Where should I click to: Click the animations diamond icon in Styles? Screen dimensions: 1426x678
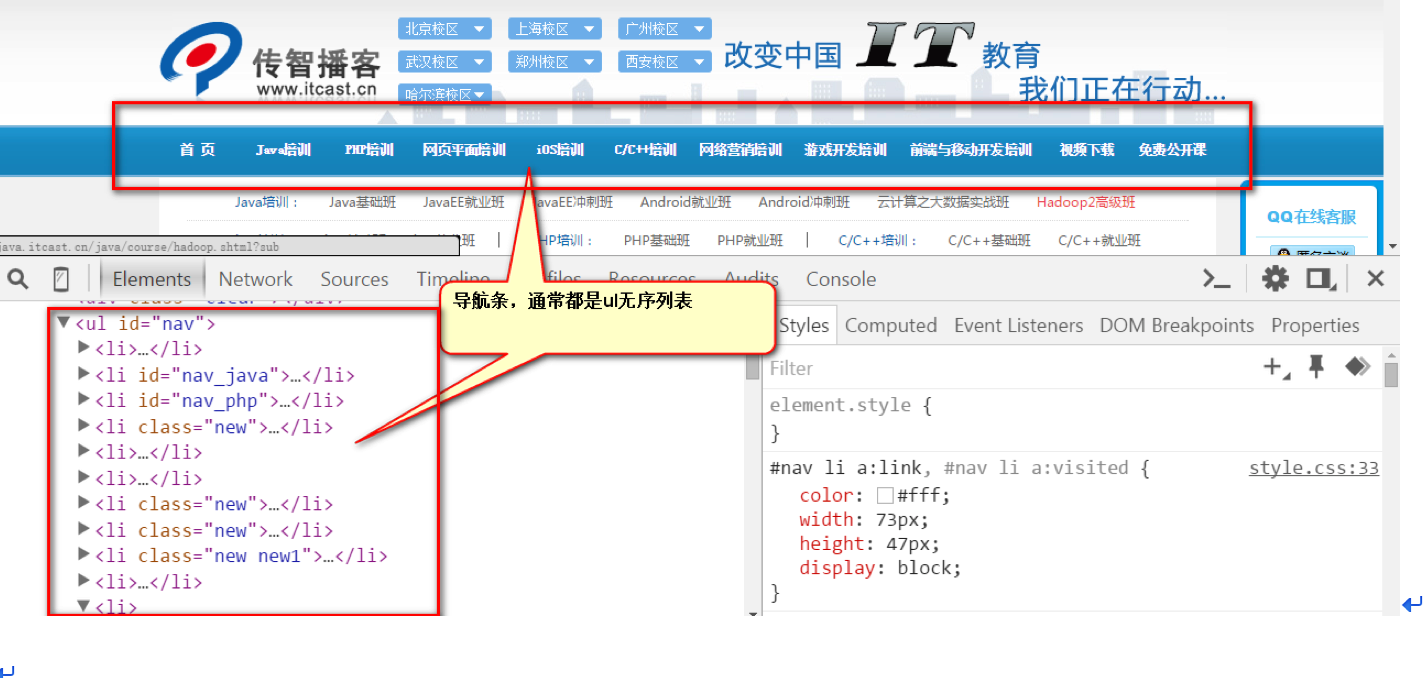click(x=1357, y=368)
